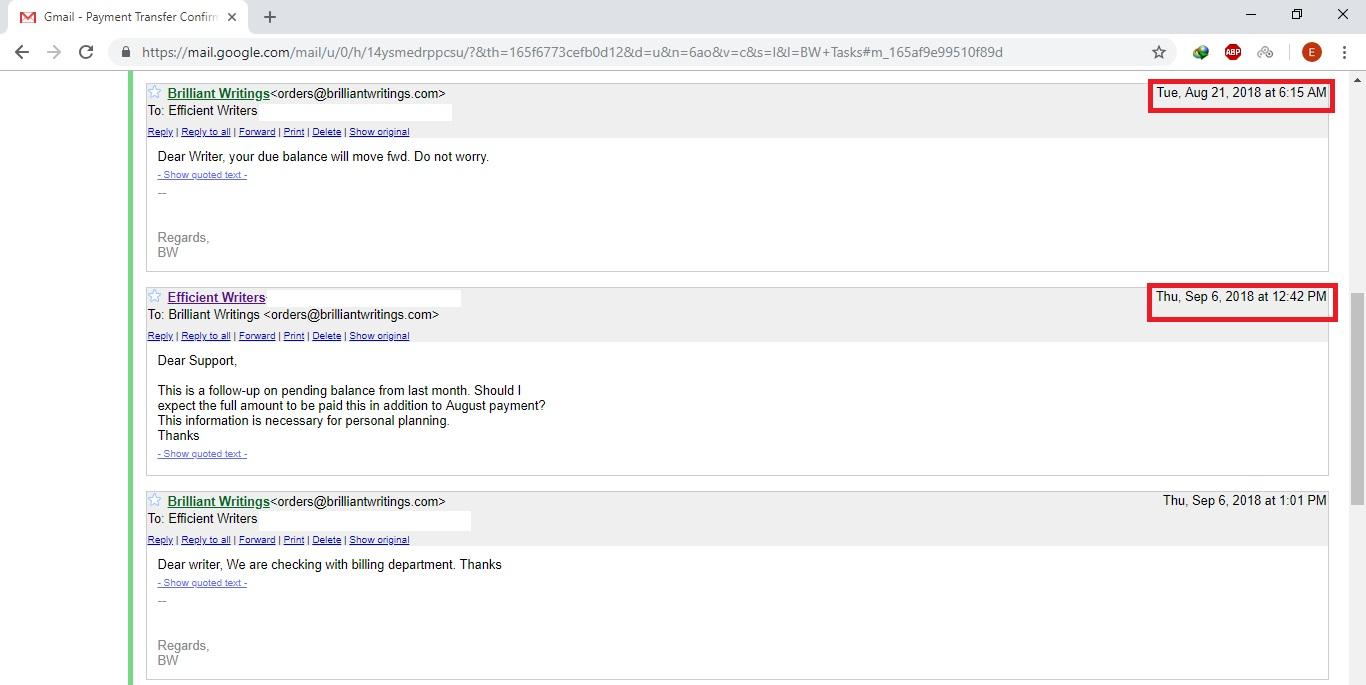Expand quoted text in Aug 21 message
The height and width of the screenshot is (685, 1366).
[x=202, y=175]
